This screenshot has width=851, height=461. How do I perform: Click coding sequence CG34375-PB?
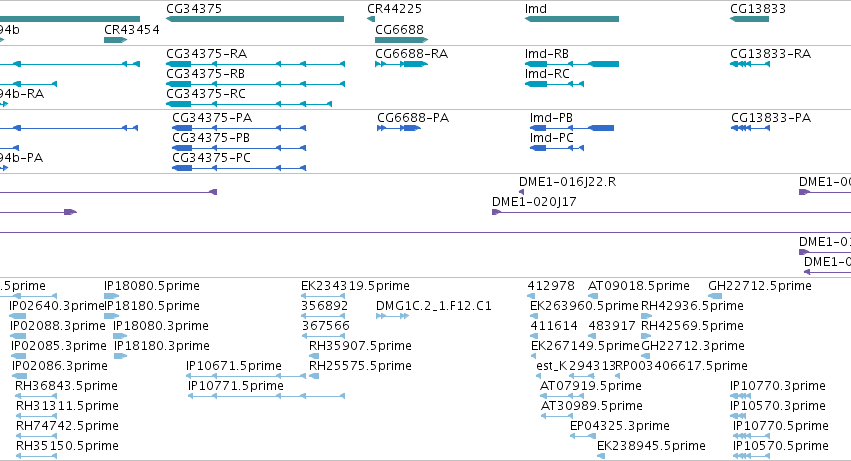(239, 148)
